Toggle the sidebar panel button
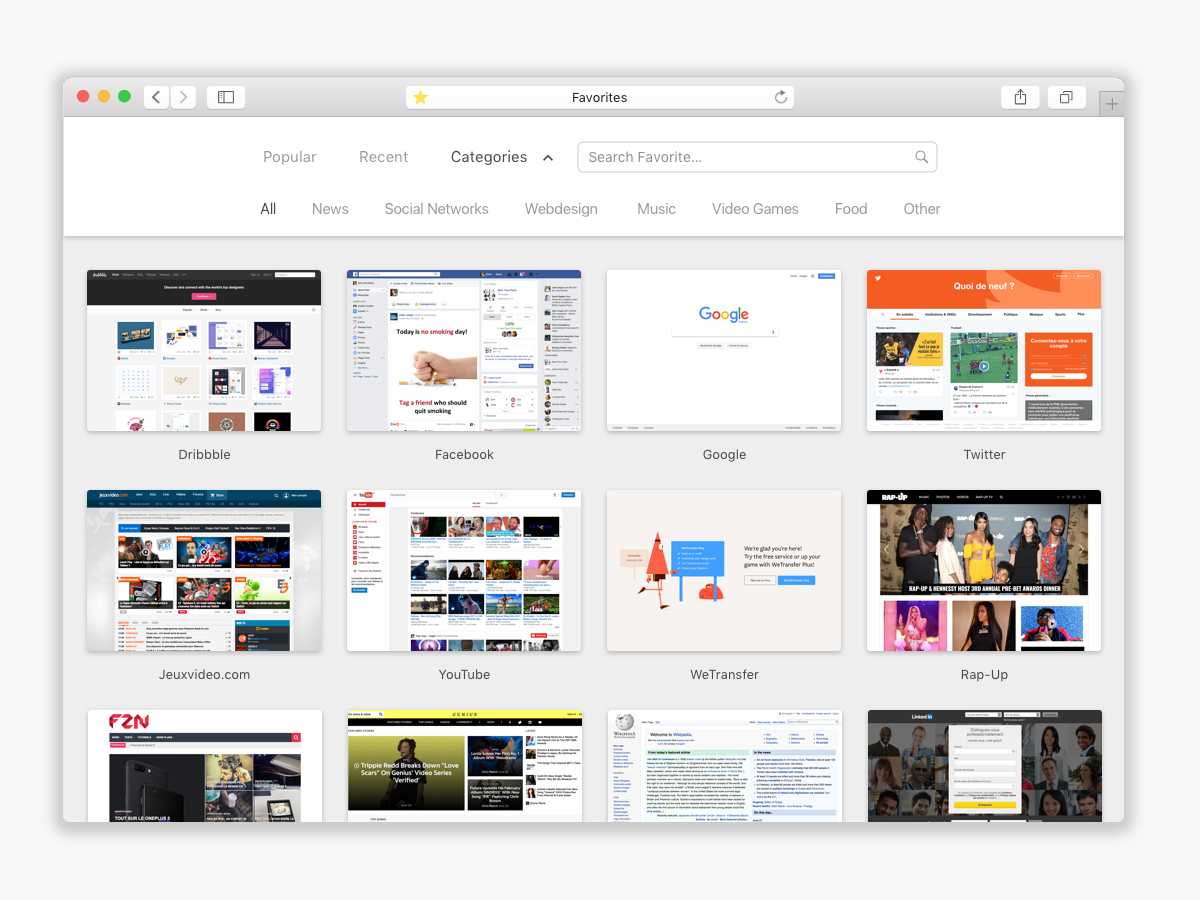1200x900 pixels. pyautogui.click(x=226, y=97)
